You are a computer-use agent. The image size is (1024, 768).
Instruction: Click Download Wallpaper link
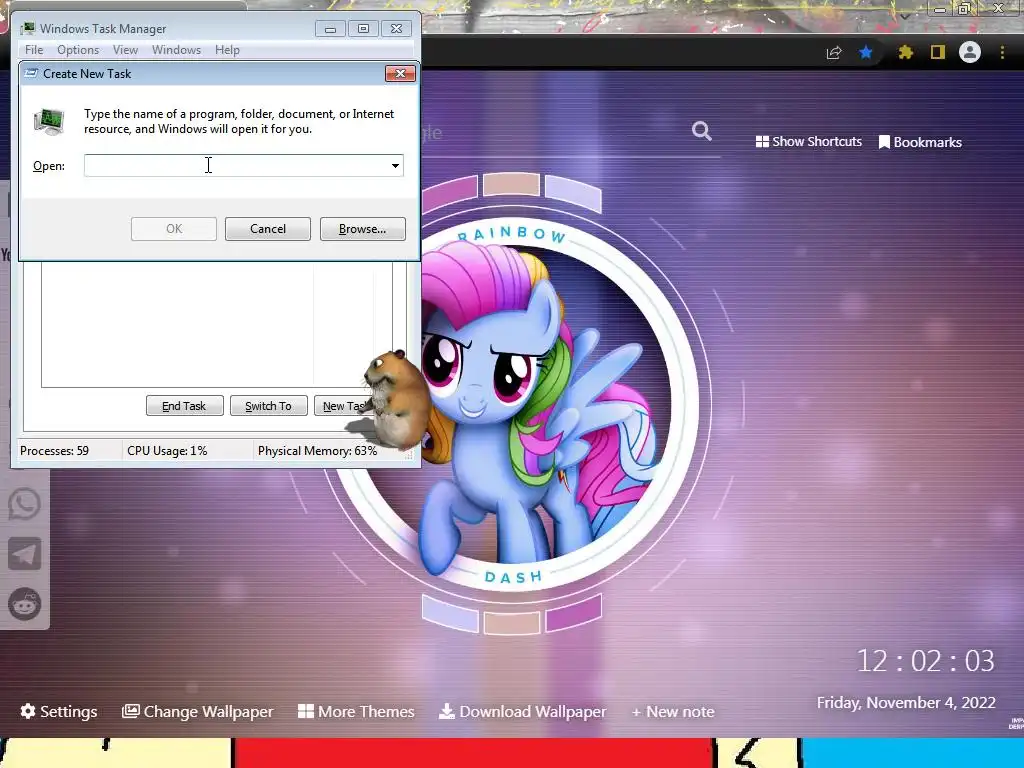point(522,711)
